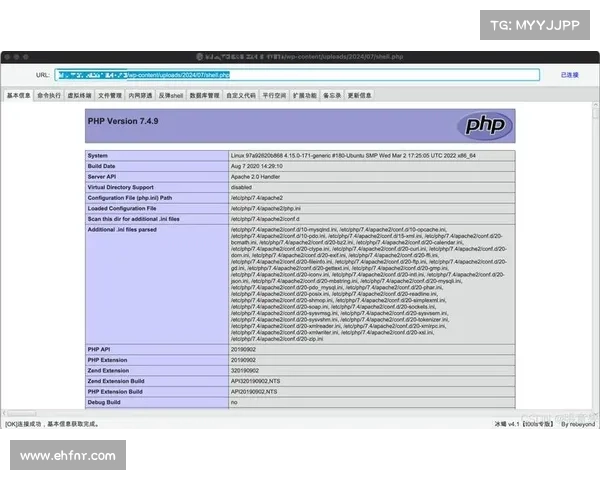Open the 自定义代码 tab
The height and width of the screenshot is (480, 600).
pos(241,95)
